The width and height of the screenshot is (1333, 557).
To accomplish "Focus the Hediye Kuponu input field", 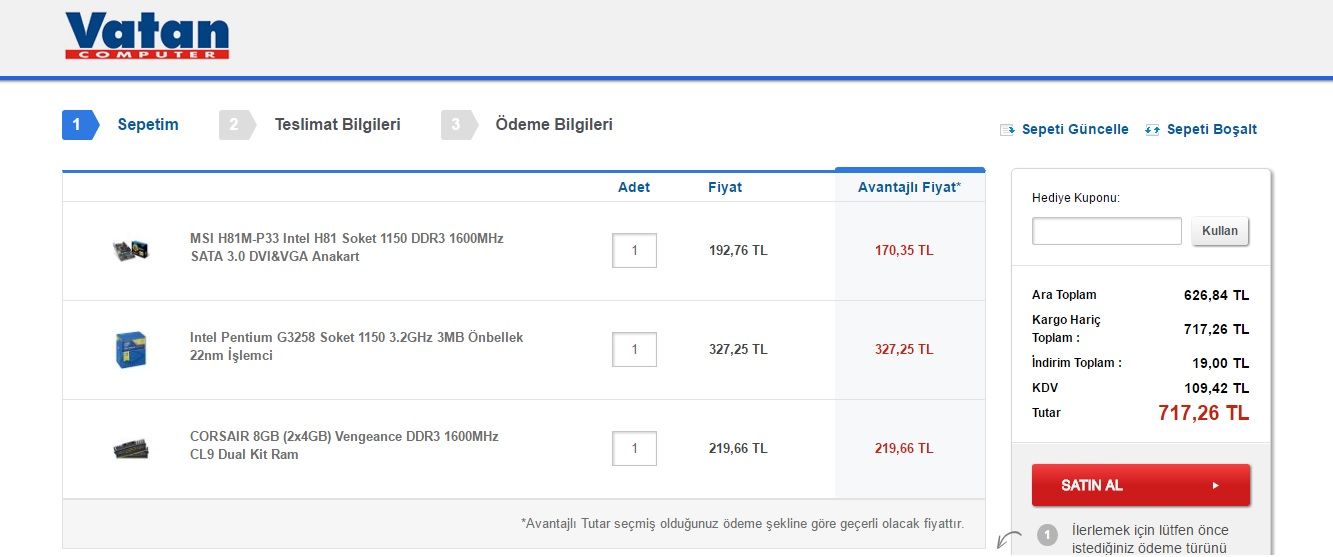I will pyautogui.click(x=1106, y=231).
